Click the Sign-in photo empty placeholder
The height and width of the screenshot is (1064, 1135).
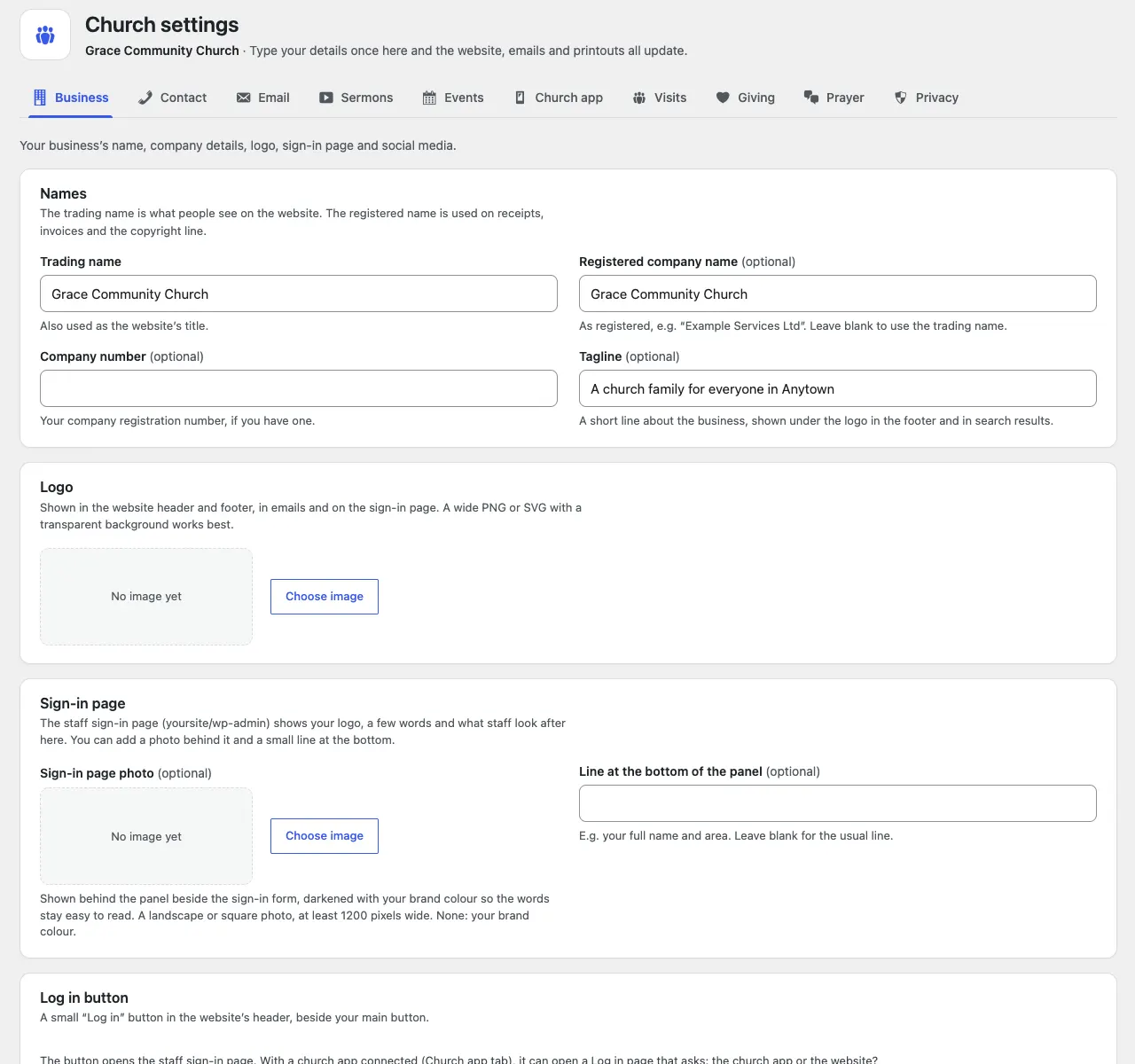[146, 836]
